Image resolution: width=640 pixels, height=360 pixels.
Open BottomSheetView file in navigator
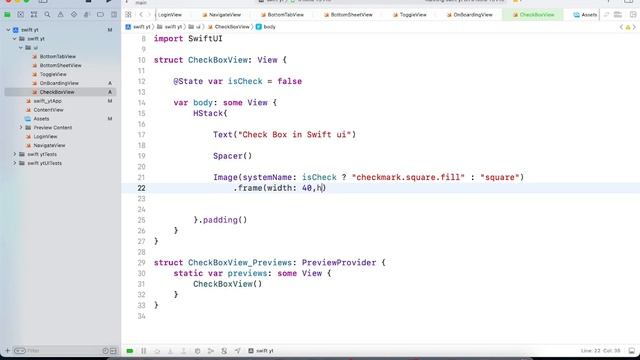[60, 65]
